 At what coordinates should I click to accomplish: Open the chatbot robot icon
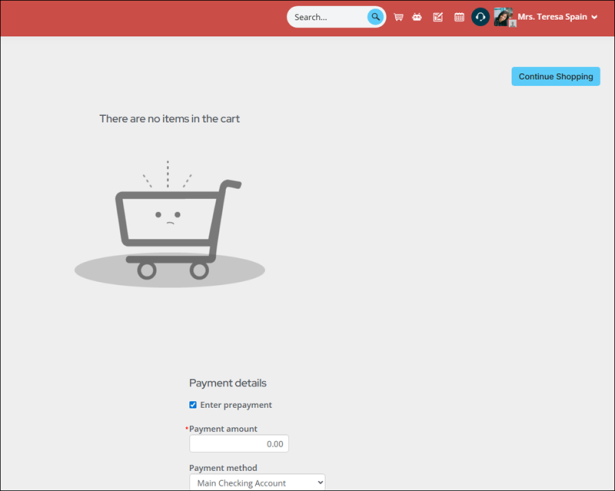click(417, 17)
